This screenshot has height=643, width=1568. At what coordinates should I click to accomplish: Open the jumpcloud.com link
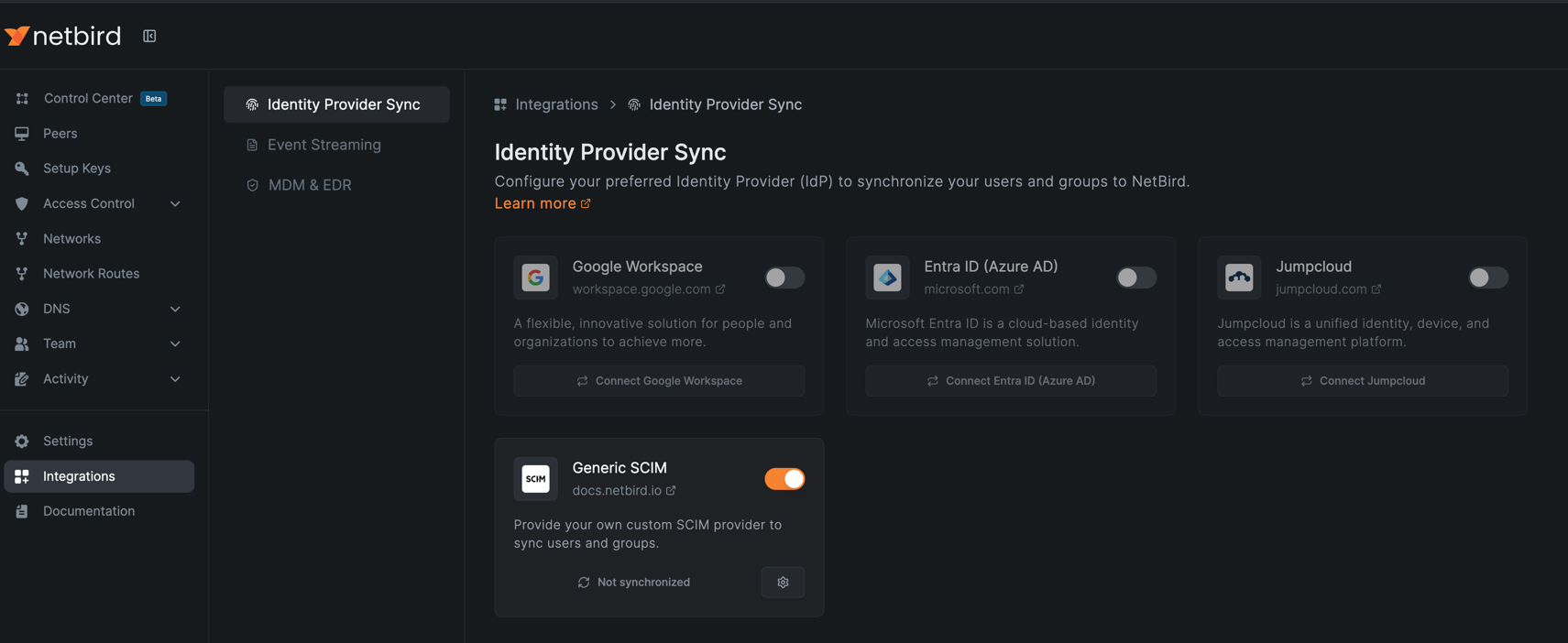pyautogui.click(x=1328, y=289)
